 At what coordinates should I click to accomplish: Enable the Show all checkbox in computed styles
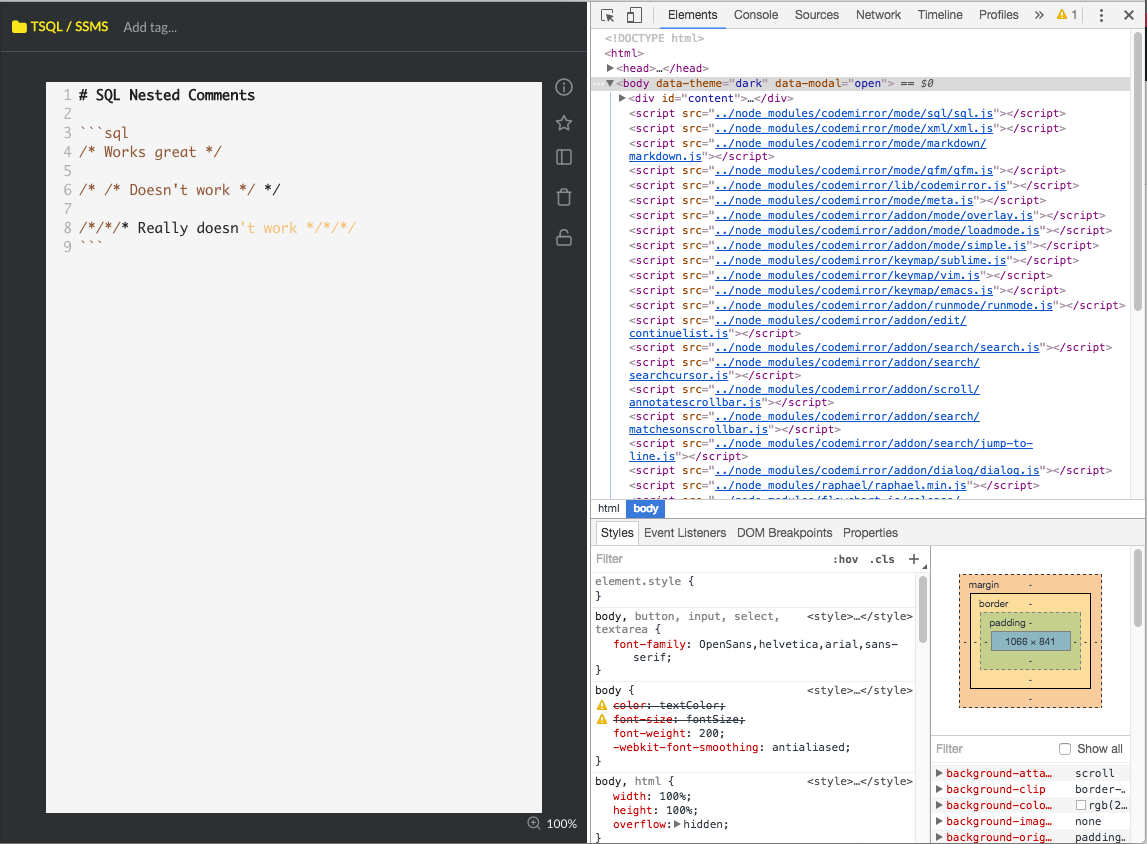click(1063, 748)
